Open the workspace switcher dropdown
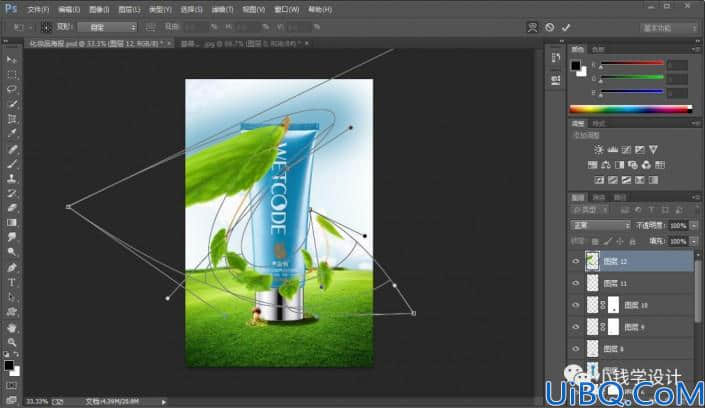The width and height of the screenshot is (705, 408). click(669, 28)
